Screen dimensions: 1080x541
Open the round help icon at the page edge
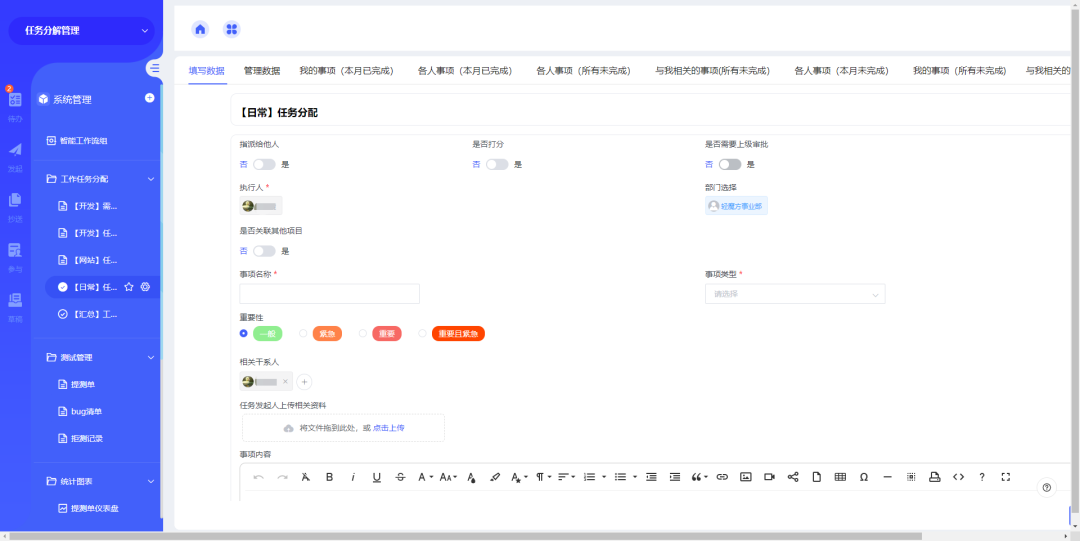click(x=1047, y=488)
